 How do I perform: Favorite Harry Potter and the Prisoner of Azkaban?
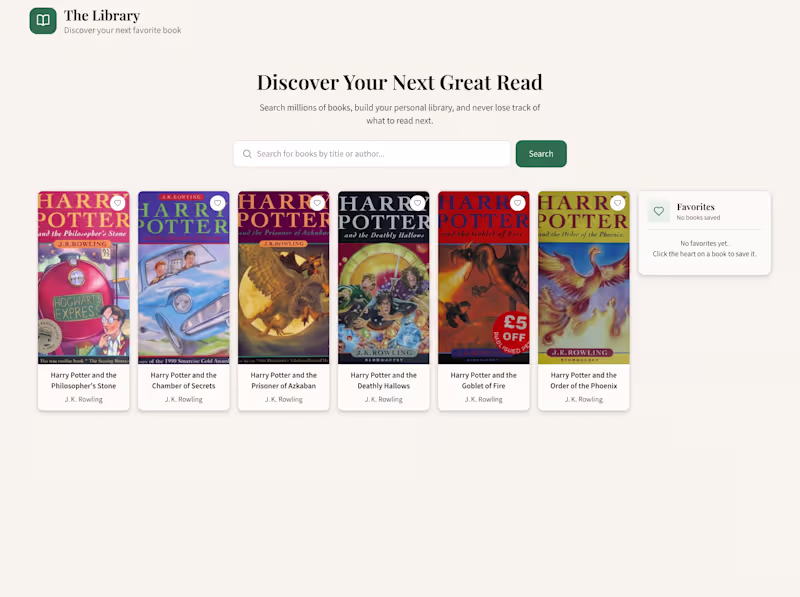point(318,203)
